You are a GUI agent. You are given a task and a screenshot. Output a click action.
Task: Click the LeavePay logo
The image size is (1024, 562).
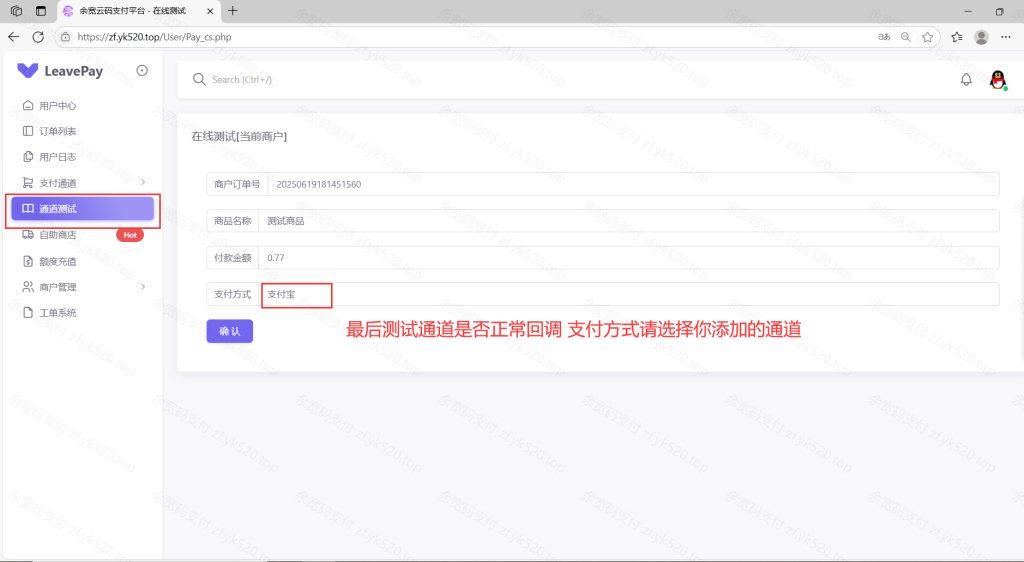(60, 71)
